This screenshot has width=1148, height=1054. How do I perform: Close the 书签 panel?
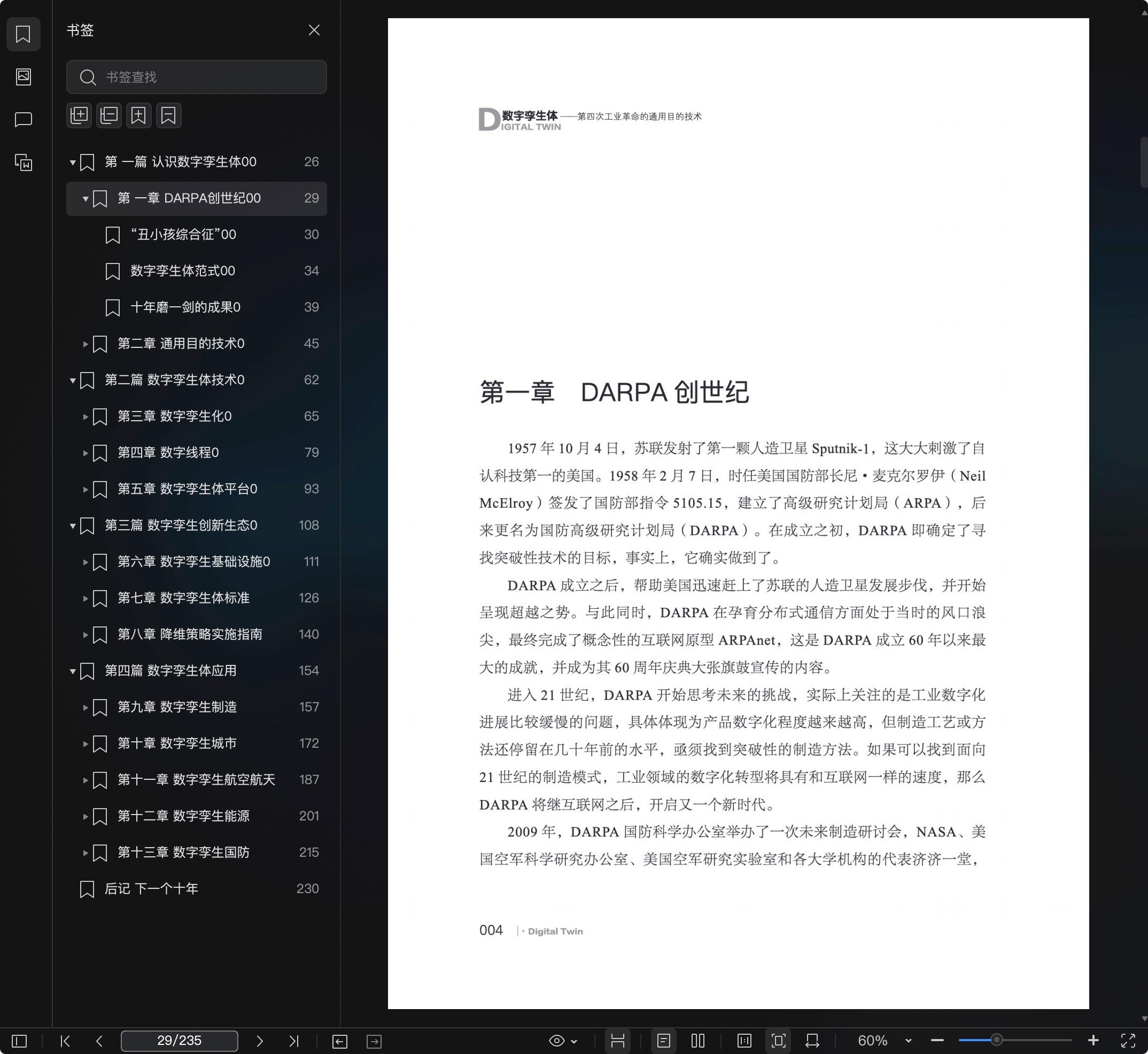314,30
